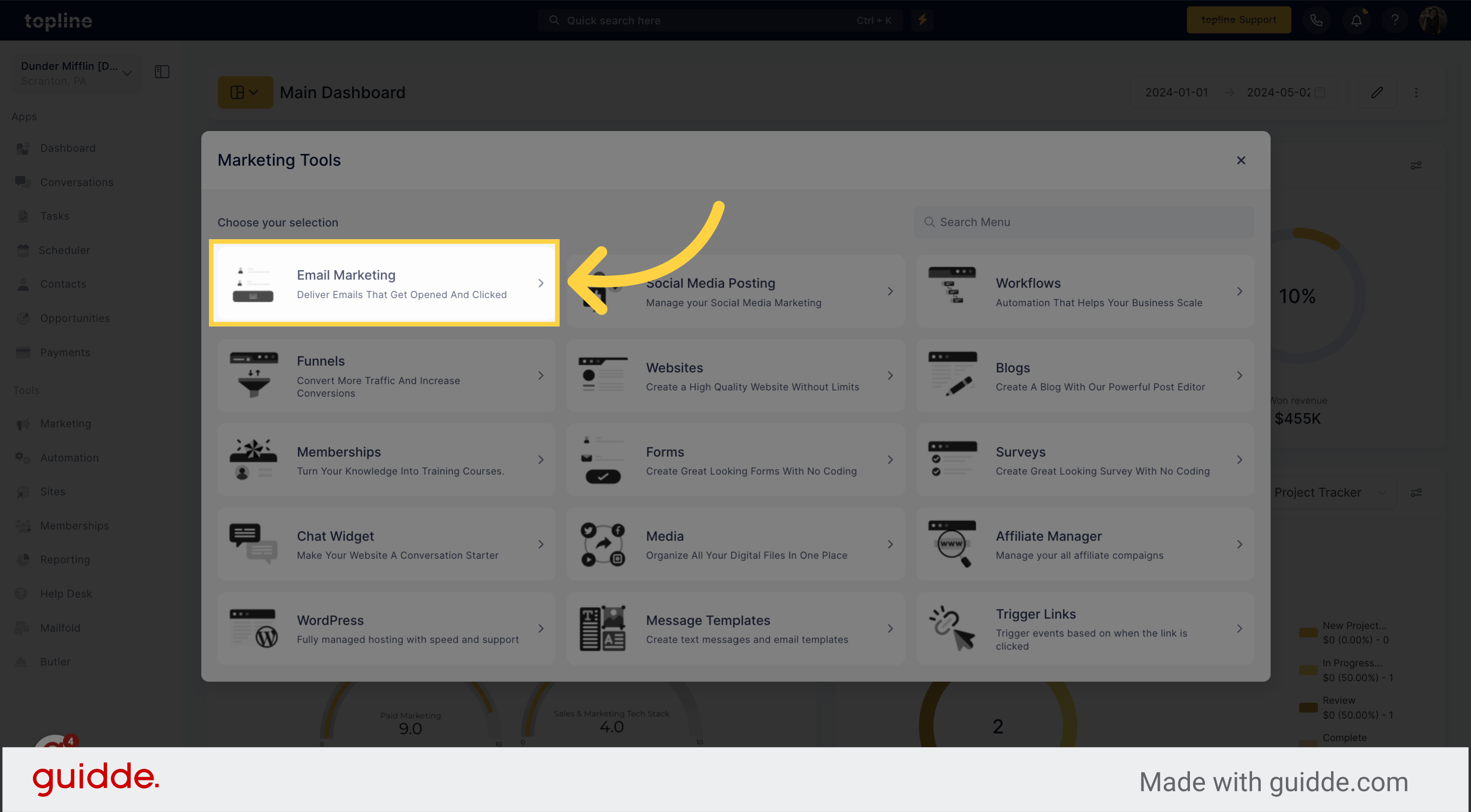Select the Funnels icon
The image size is (1471, 812).
click(x=254, y=375)
